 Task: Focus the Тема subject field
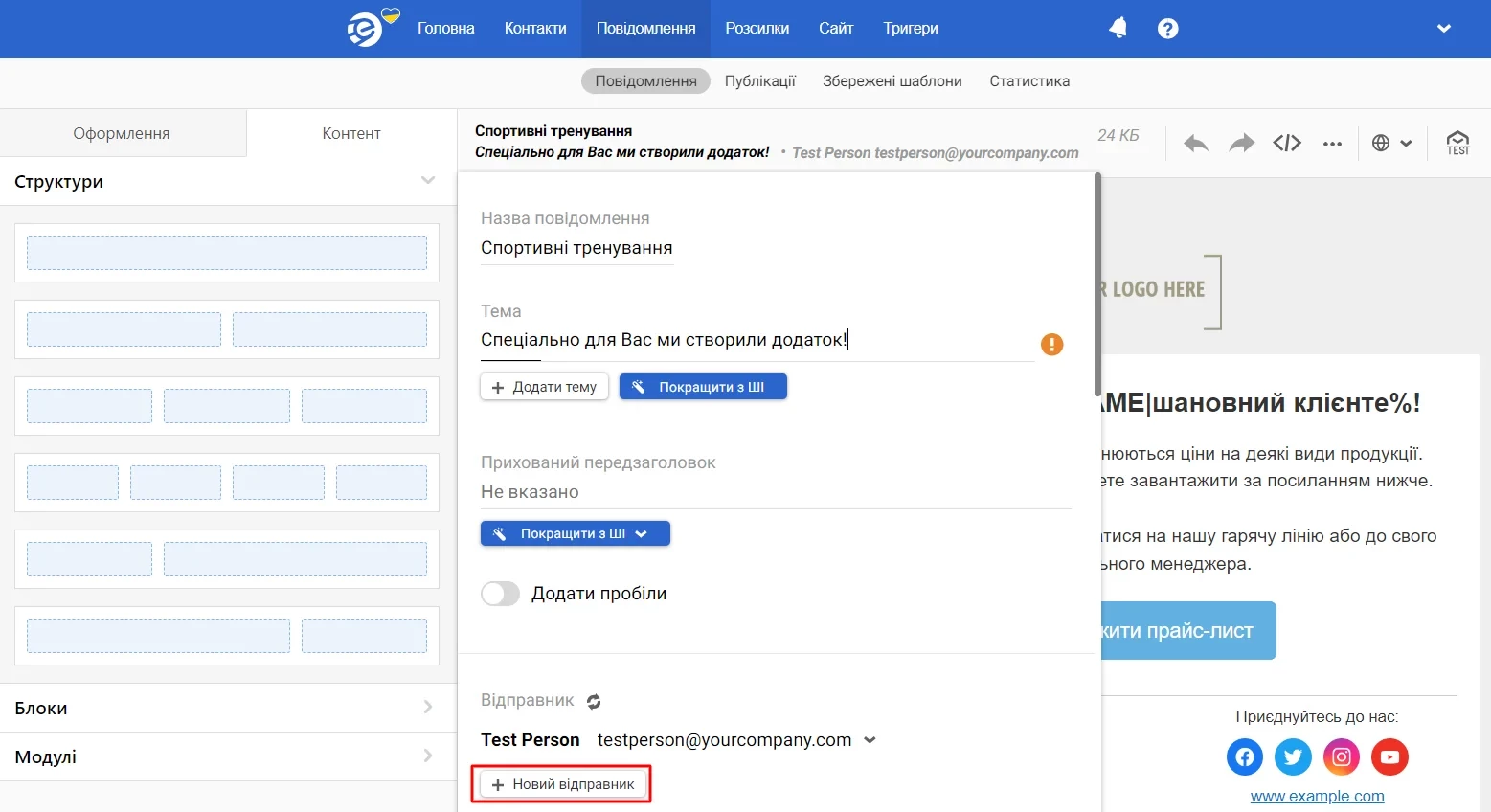click(757, 340)
